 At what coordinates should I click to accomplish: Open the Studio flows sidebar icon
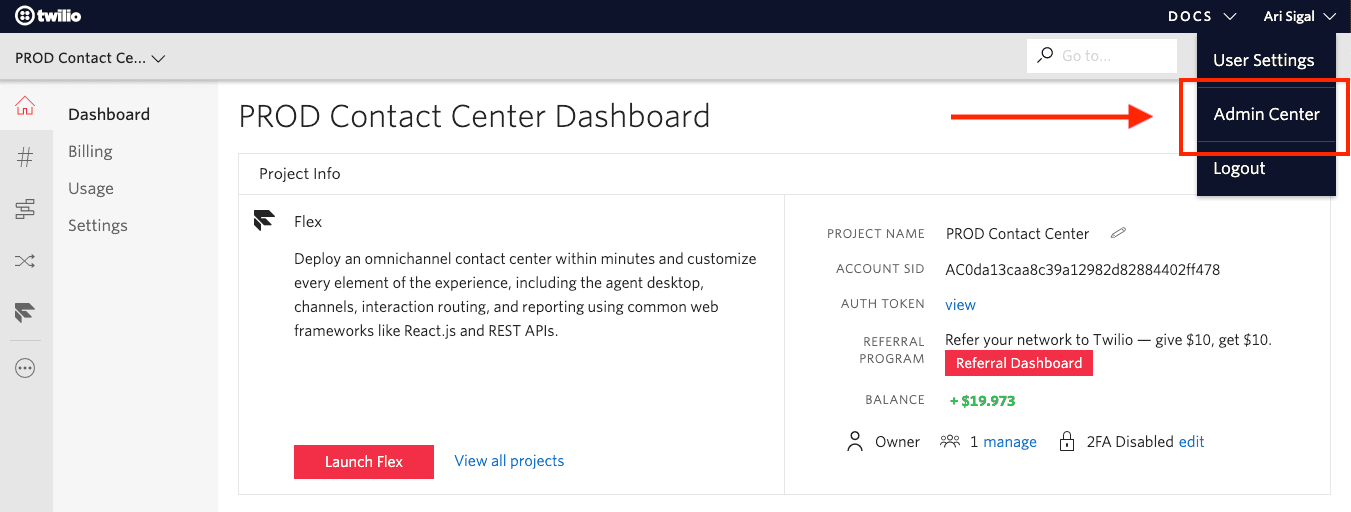coord(25,209)
